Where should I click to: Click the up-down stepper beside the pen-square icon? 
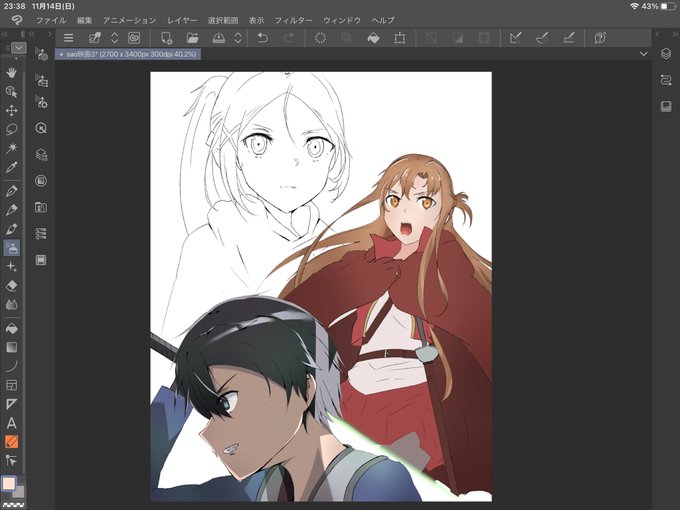click(114, 38)
